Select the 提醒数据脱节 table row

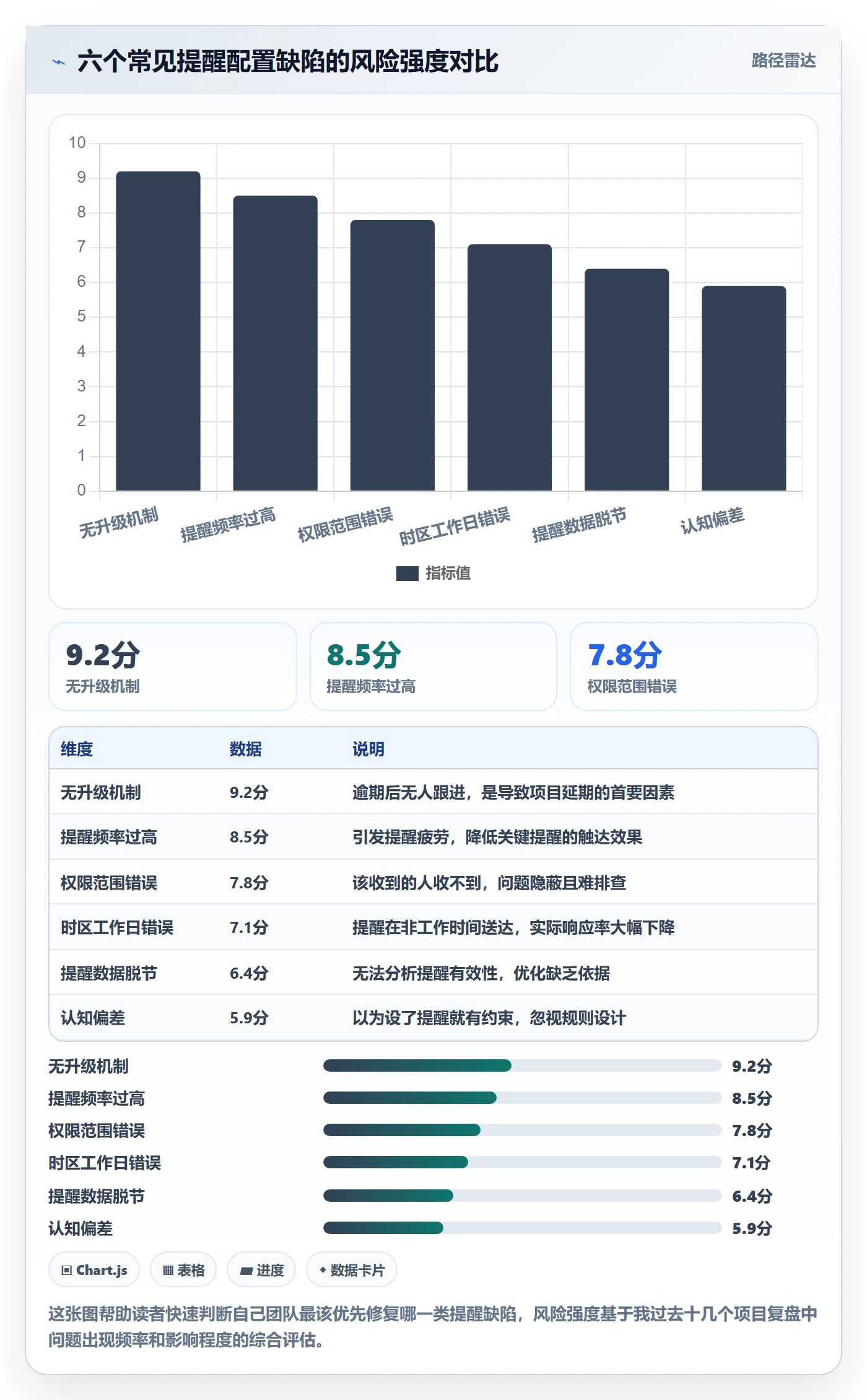point(434,973)
